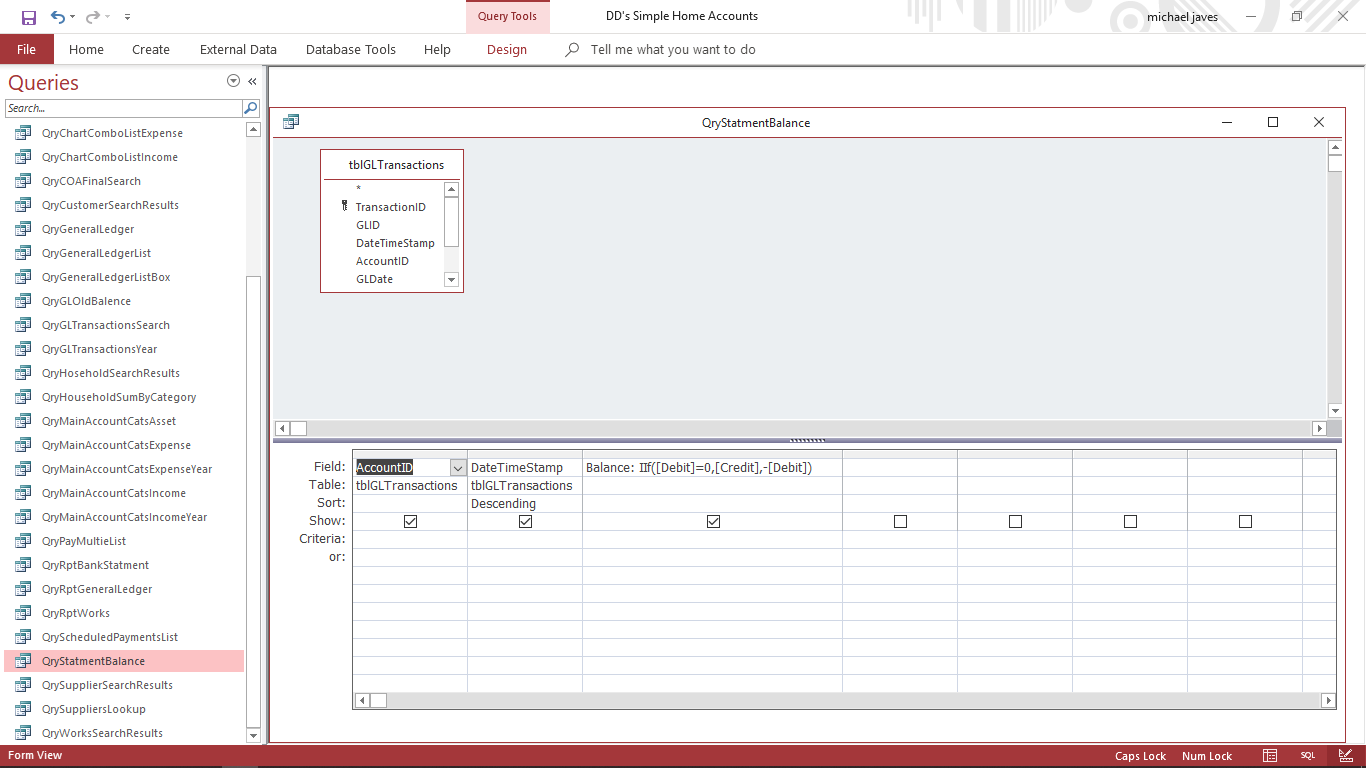Select QryPayMultieList in the Queries list
Screen dimensions: 1366x768
coord(124,541)
